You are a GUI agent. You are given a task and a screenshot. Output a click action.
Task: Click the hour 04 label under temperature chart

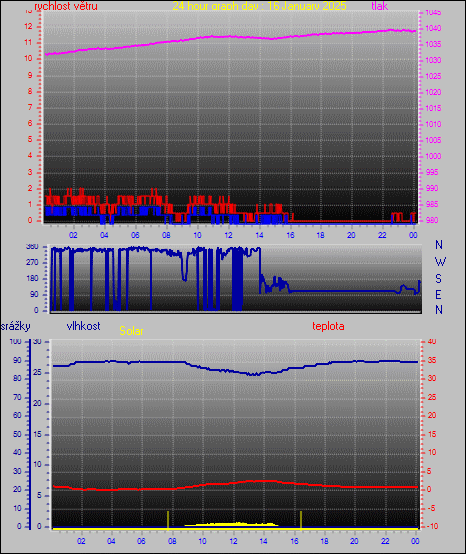[111, 541]
